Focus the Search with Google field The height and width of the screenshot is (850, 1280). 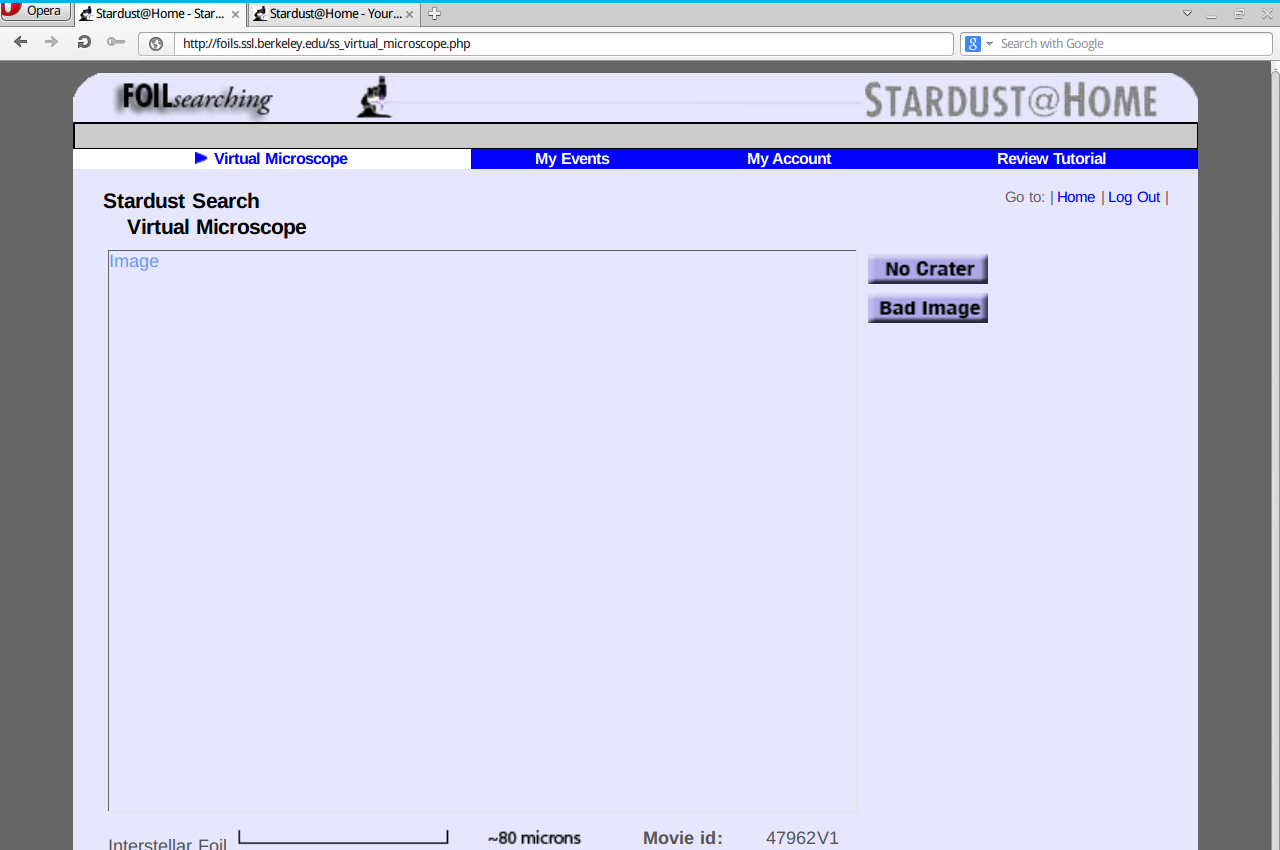coord(1134,44)
